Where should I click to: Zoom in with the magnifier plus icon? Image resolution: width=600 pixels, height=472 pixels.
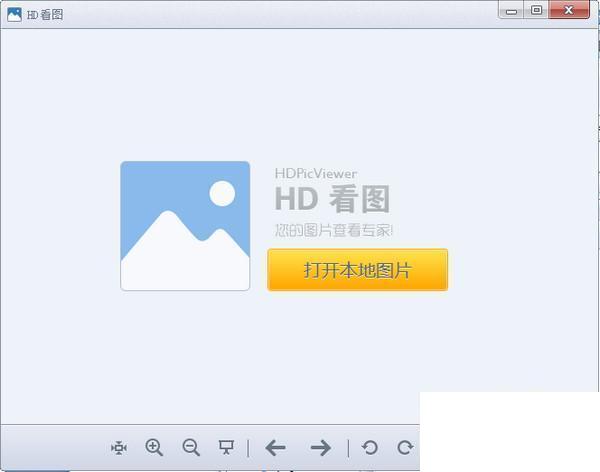(154, 447)
